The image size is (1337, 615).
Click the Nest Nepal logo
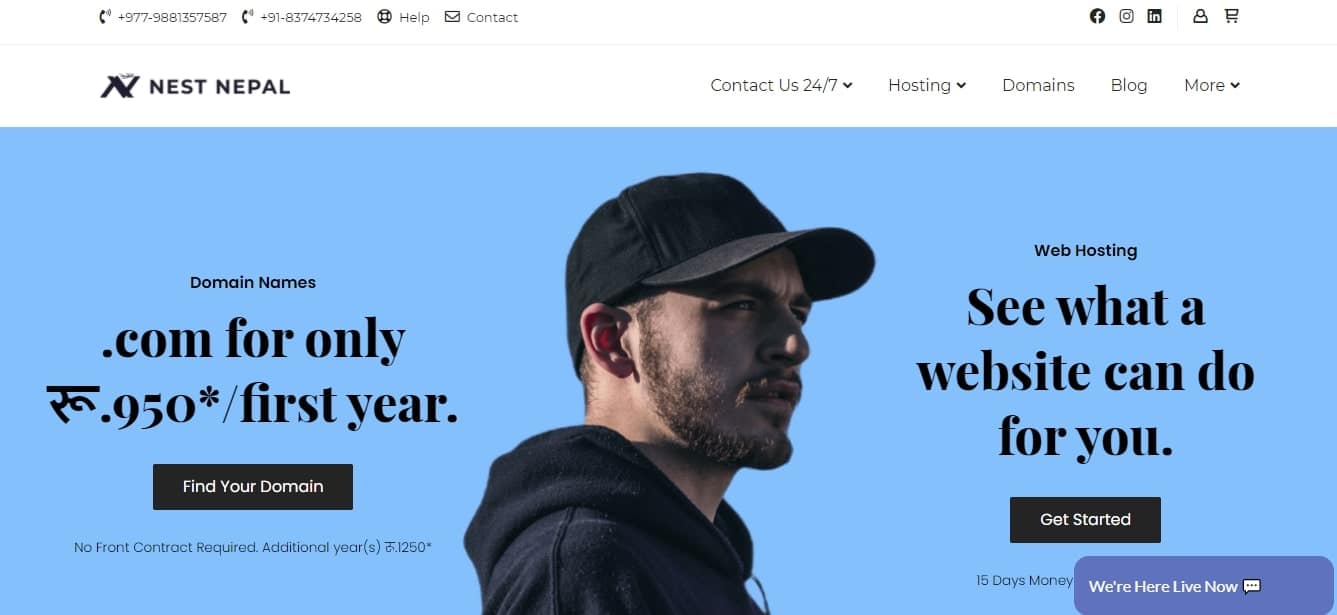[x=195, y=86]
